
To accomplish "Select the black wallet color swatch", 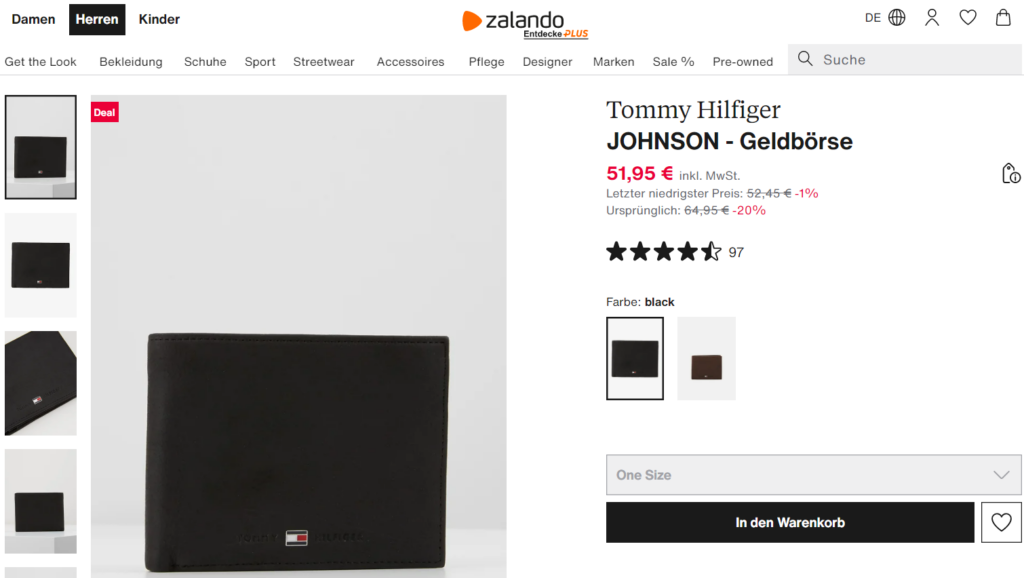I will [x=635, y=359].
